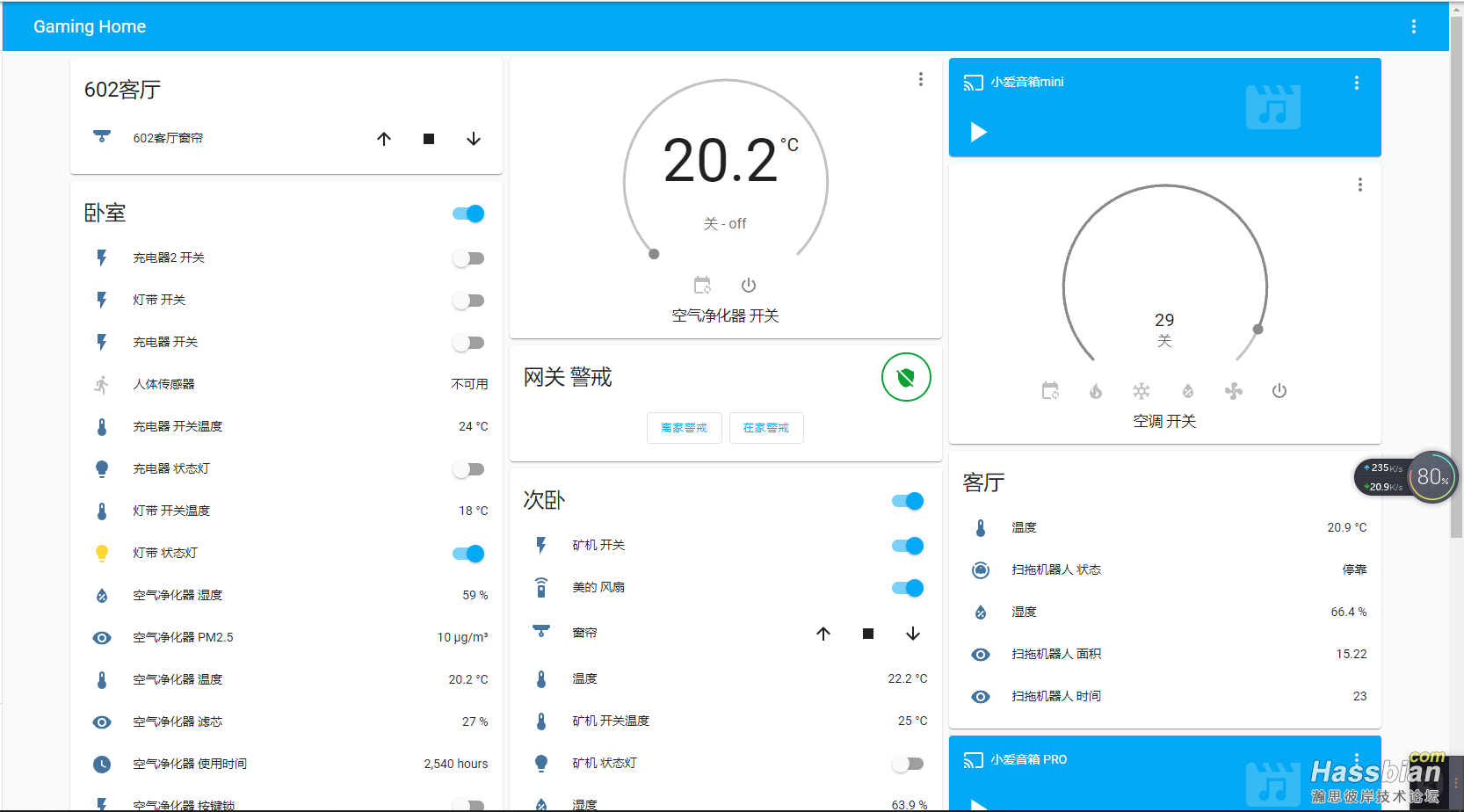Click the Gaming Home title
This screenshot has width=1464, height=812.
(x=90, y=26)
